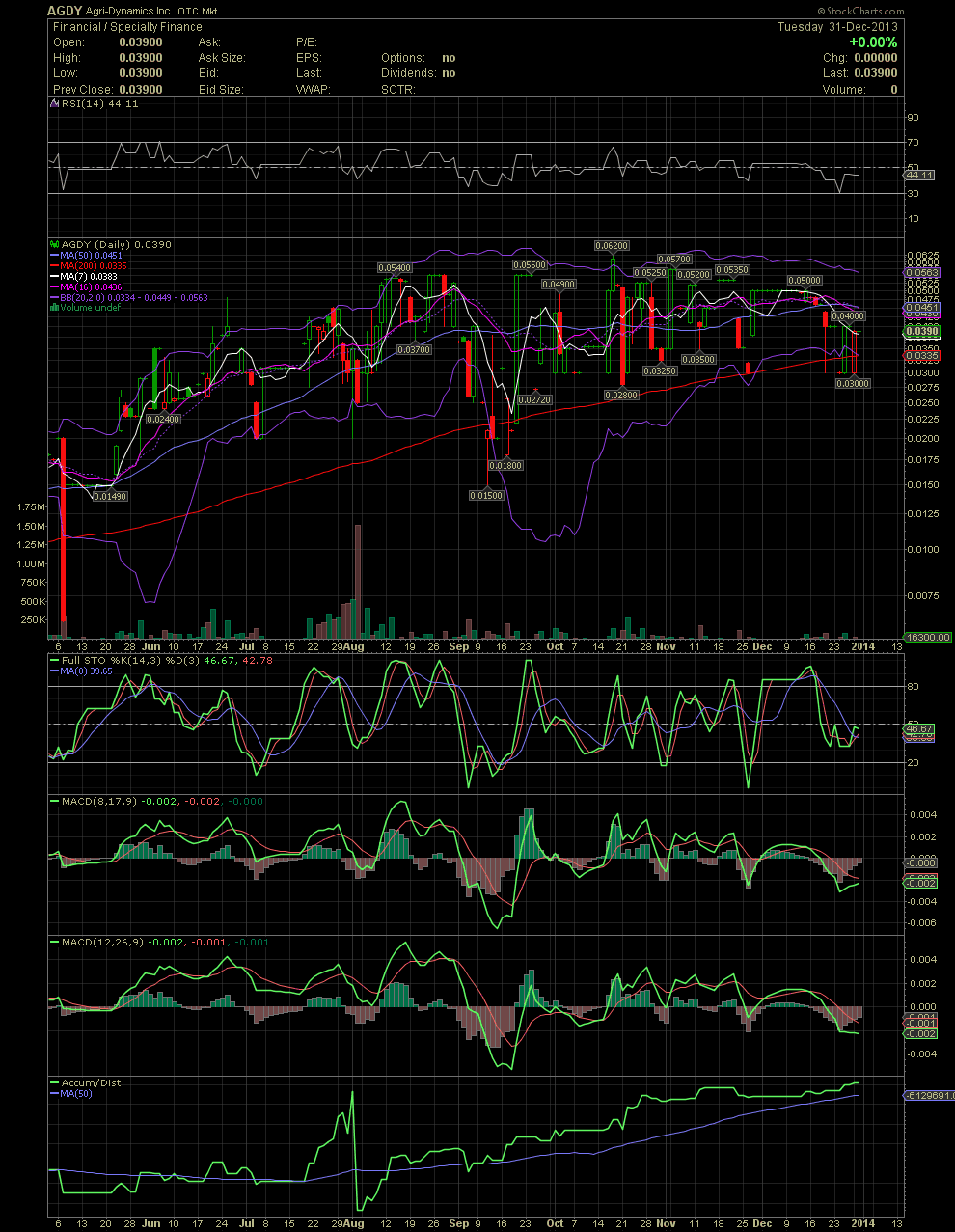Click the 0.01490 price callout
Viewport: 955px width, 1232px height.
tap(110, 497)
